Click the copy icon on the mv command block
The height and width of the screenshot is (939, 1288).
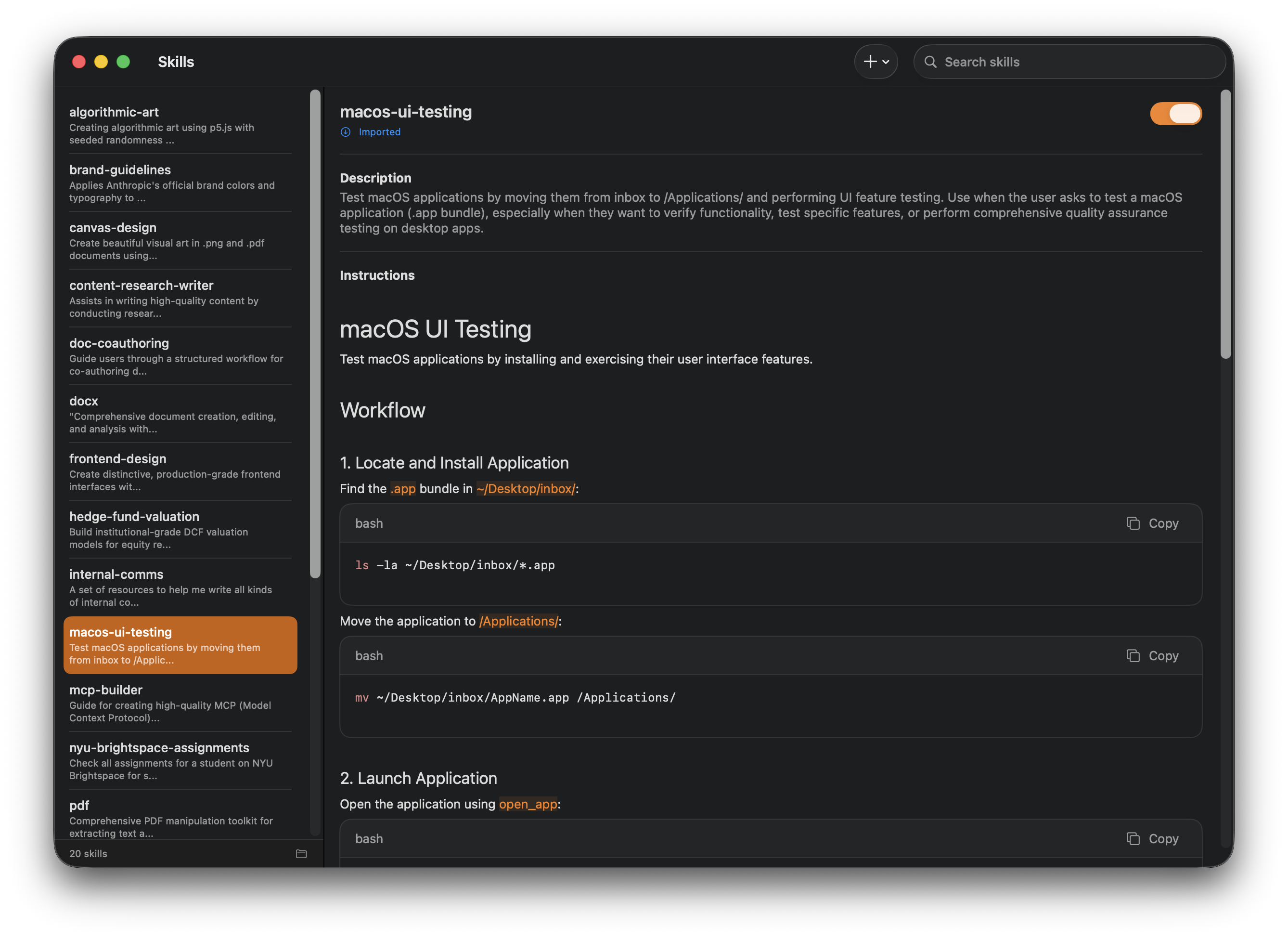[1133, 655]
